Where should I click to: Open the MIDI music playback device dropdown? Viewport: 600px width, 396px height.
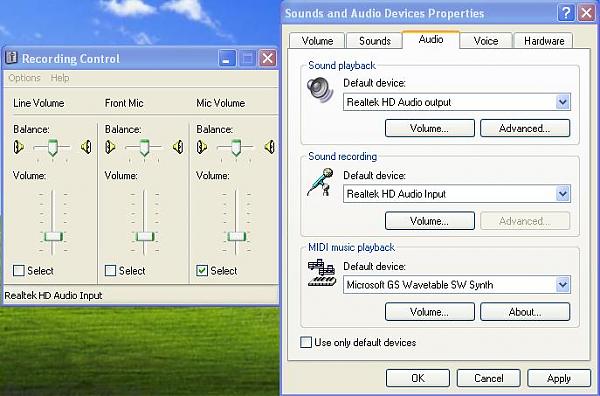[562, 285]
